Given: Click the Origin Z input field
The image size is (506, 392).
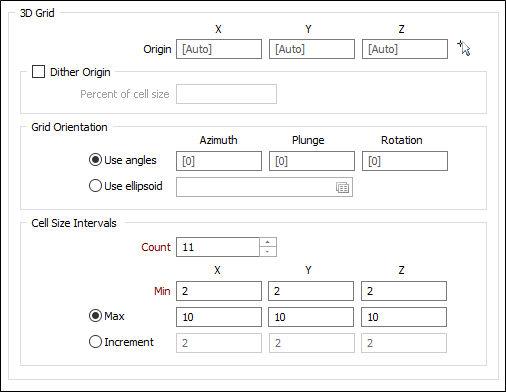Looking at the screenshot, I should [405, 49].
